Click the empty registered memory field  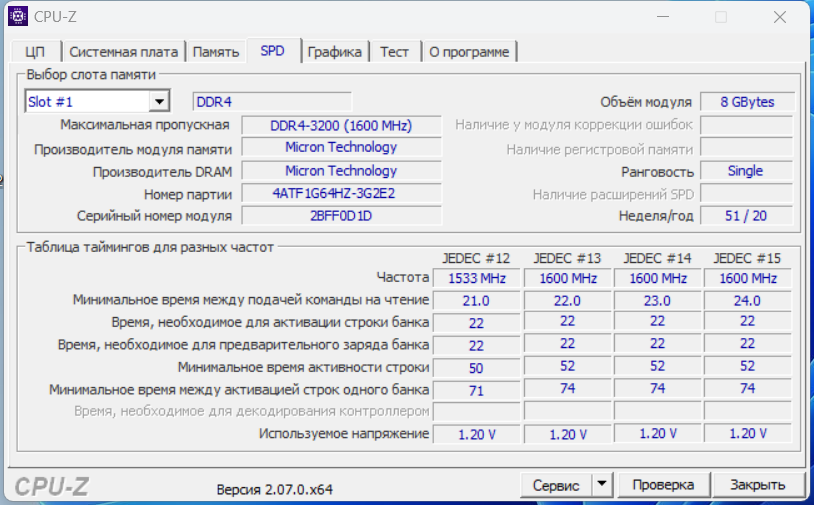pos(746,148)
